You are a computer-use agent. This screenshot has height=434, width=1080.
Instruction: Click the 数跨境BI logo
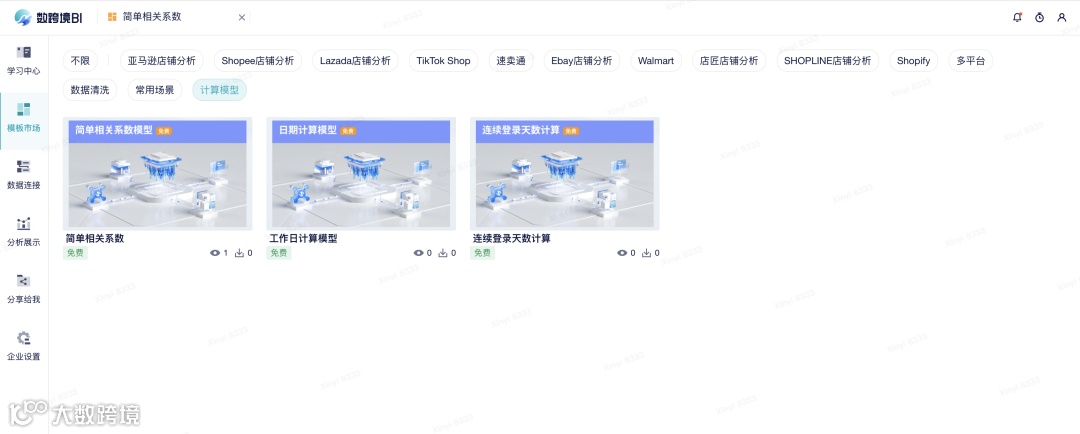tap(48, 17)
